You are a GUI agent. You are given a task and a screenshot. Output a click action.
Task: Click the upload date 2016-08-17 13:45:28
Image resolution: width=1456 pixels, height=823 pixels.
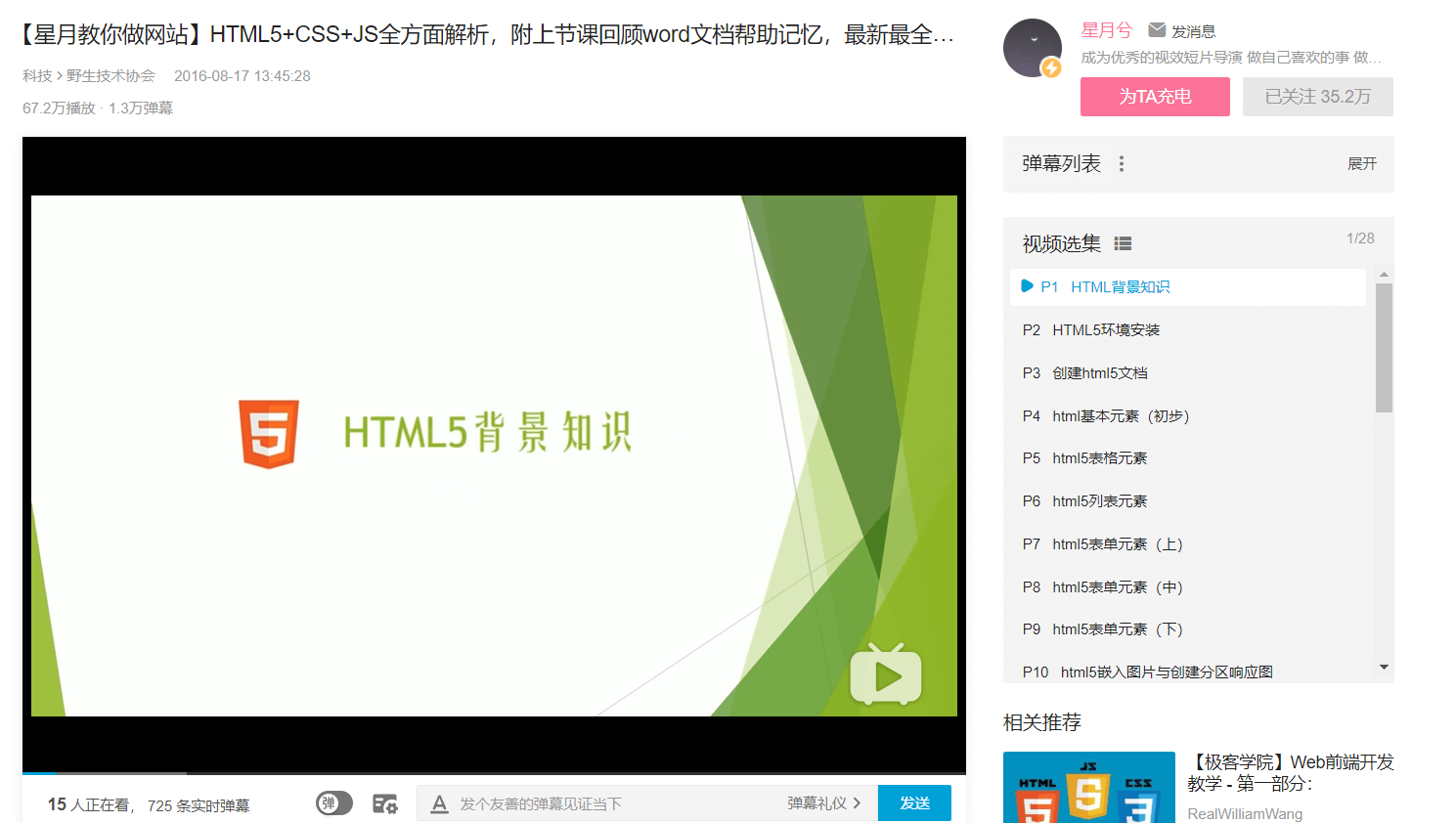tap(243, 76)
